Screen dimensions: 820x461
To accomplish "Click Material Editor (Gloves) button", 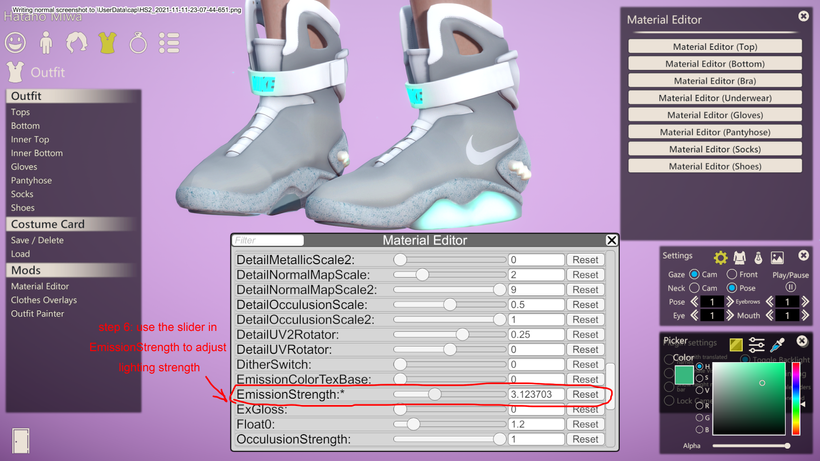I will point(715,114).
